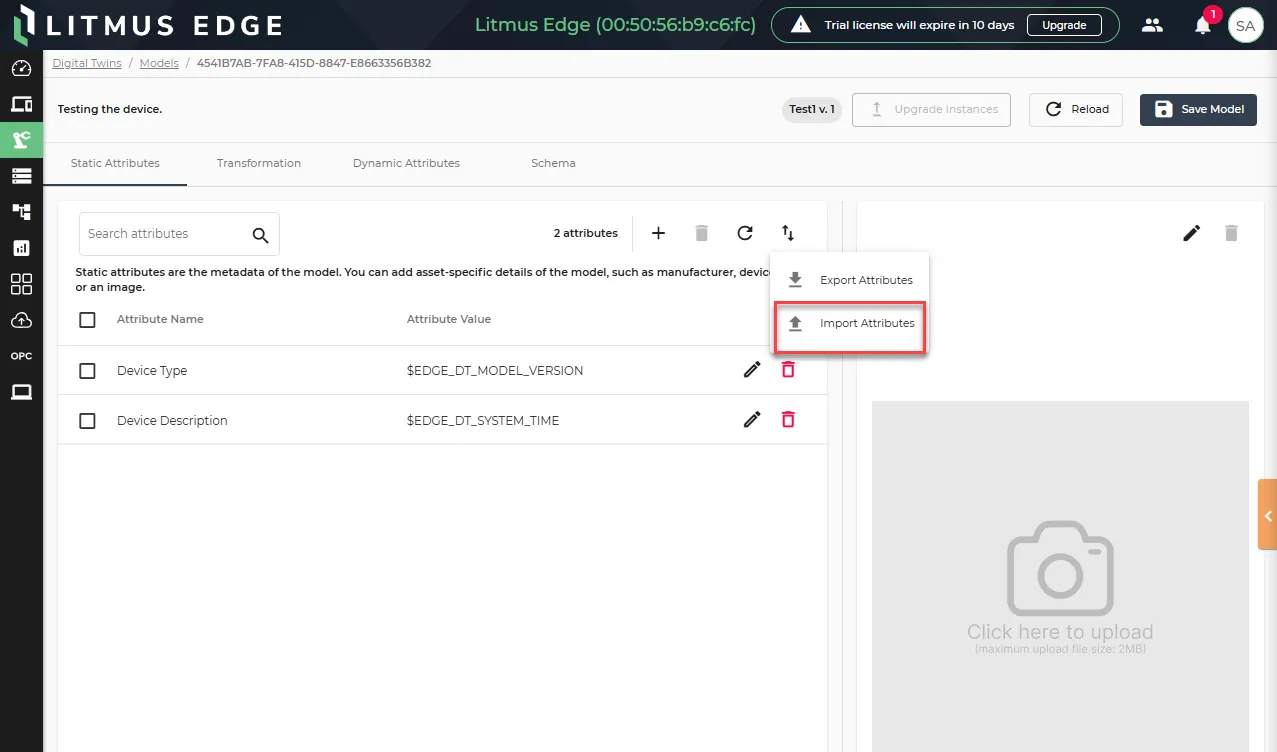Choose Export Attributes from the menu
The image size is (1277, 752).
[849, 280]
